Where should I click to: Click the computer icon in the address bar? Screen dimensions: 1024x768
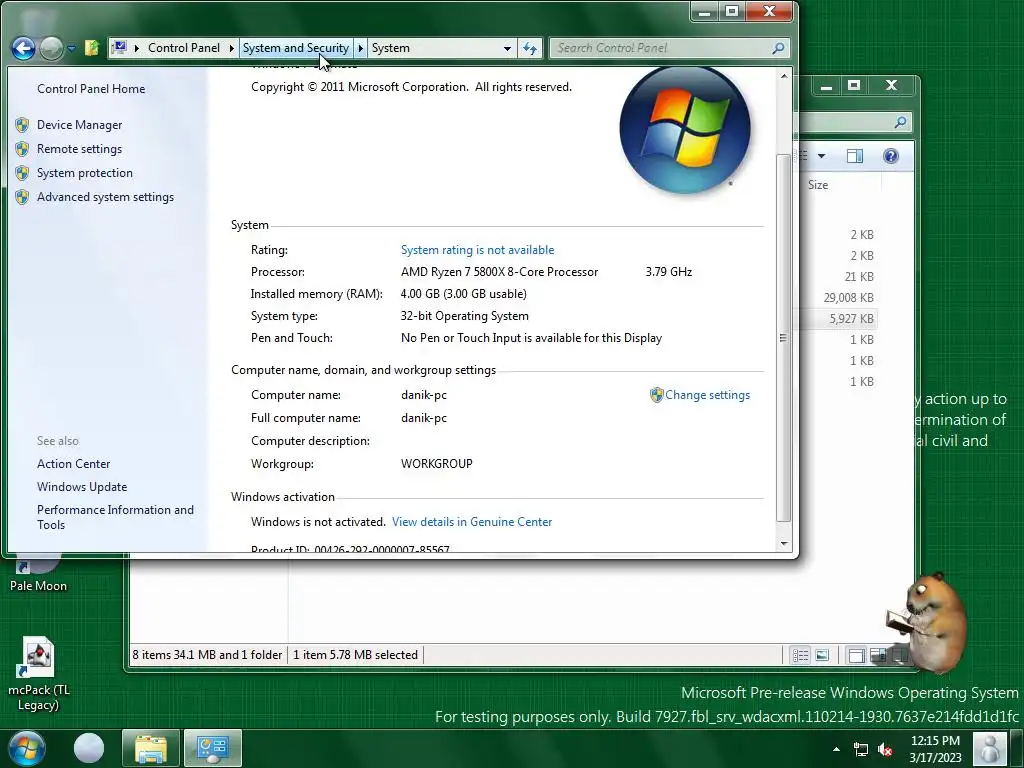tap(120, 48)
